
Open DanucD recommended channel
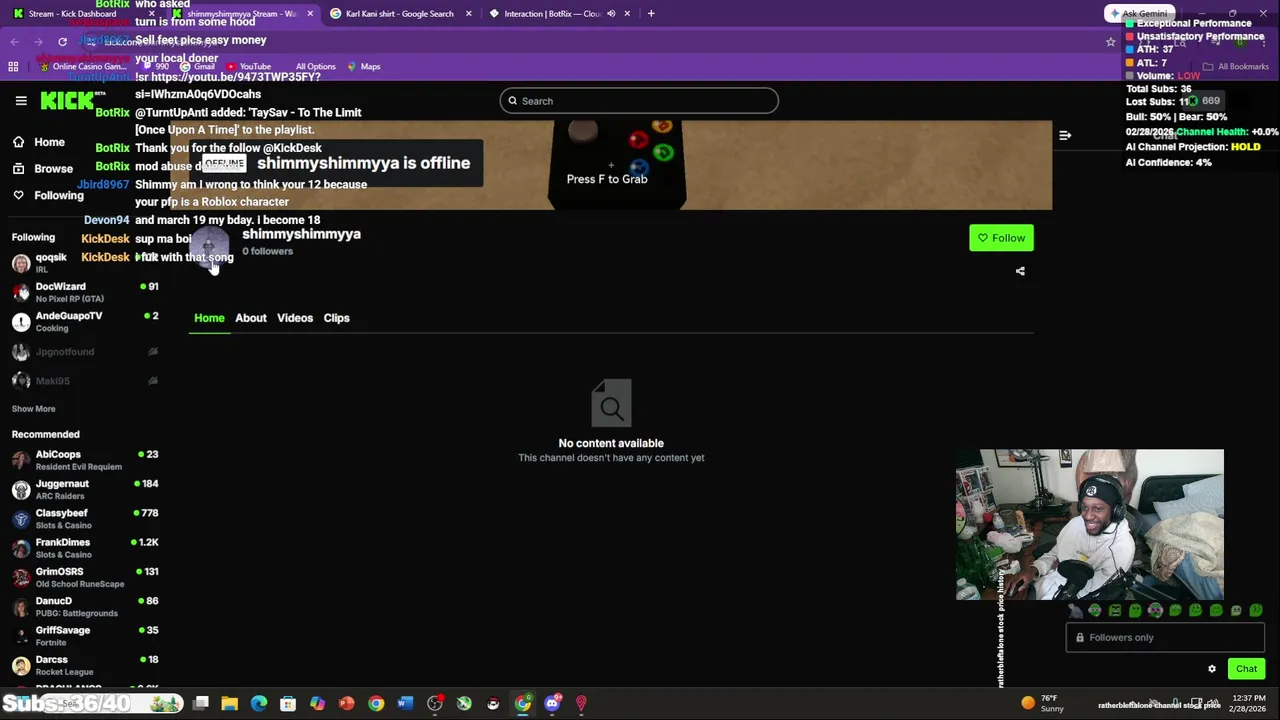pyautogui.click(x=85, y=607)
